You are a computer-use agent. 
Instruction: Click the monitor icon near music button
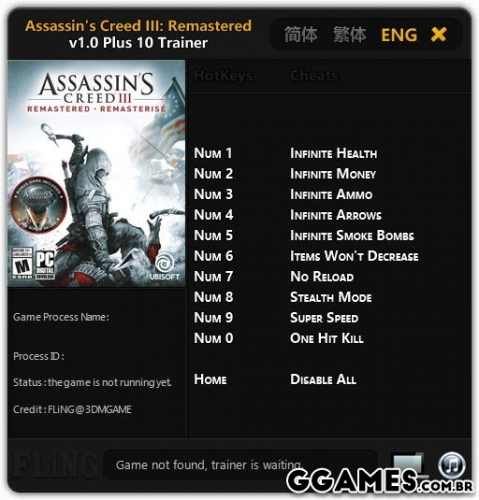pos(409,464)
